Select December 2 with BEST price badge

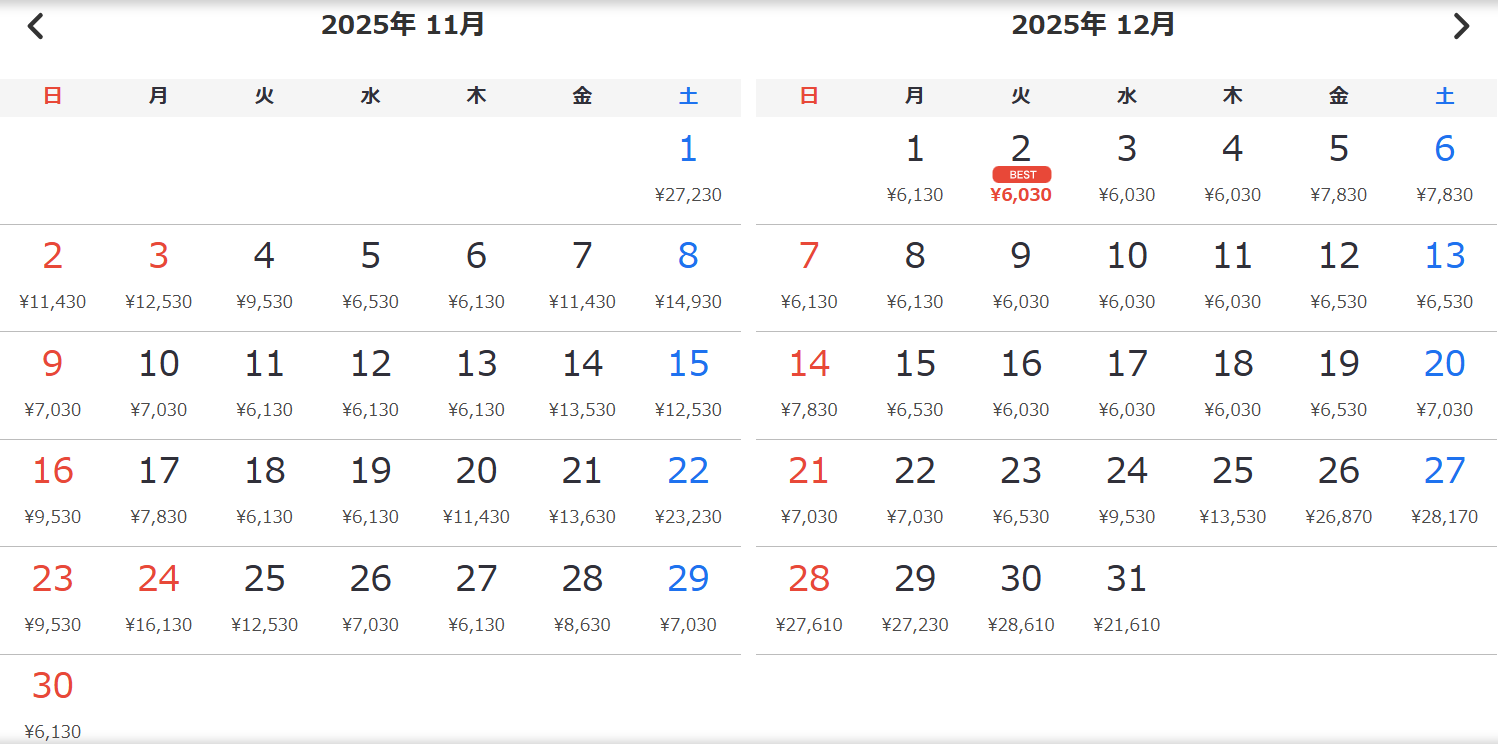coord(1021,170)
